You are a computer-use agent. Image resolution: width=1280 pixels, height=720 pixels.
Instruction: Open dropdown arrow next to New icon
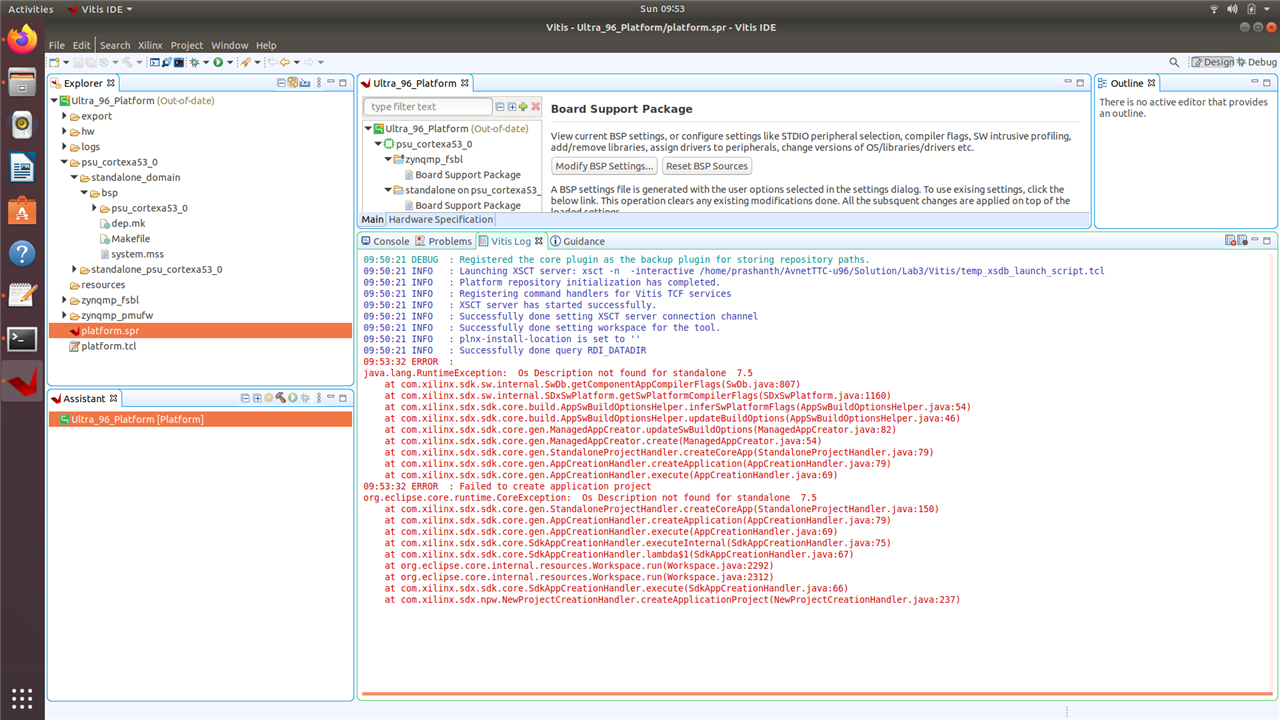(x=66, y=62)
